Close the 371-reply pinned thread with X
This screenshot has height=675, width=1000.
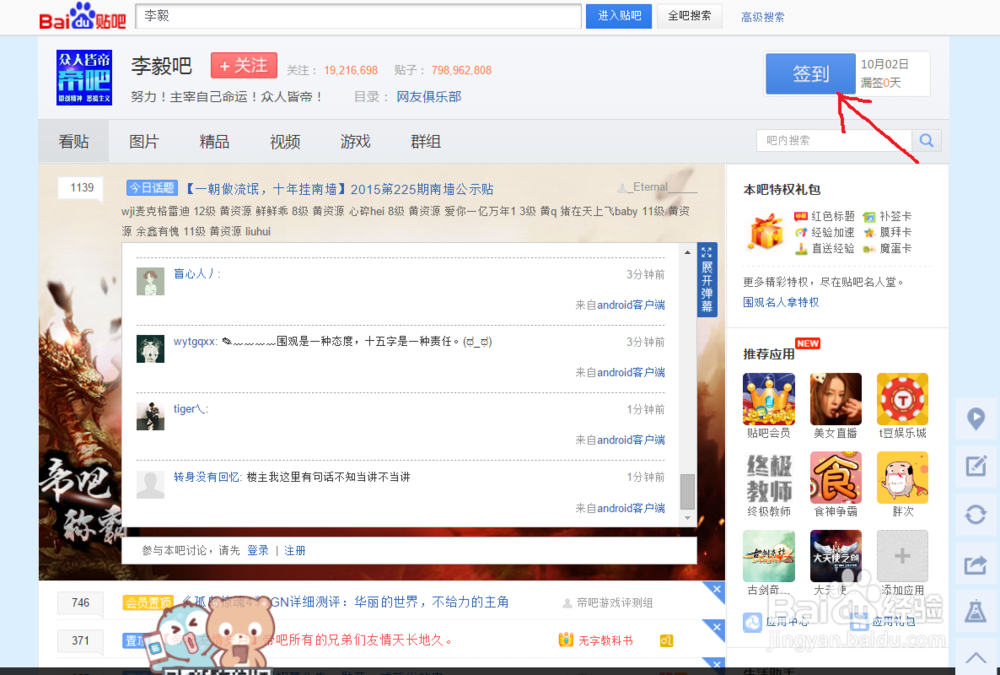point(717,628)
